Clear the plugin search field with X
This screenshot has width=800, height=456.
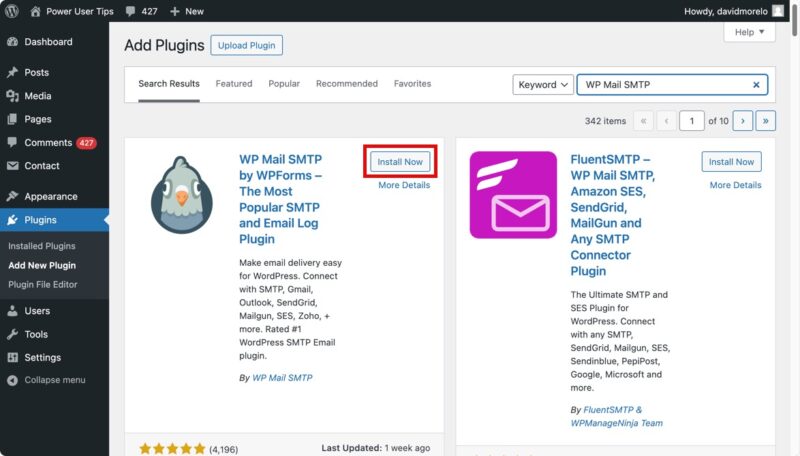(756, 85)
